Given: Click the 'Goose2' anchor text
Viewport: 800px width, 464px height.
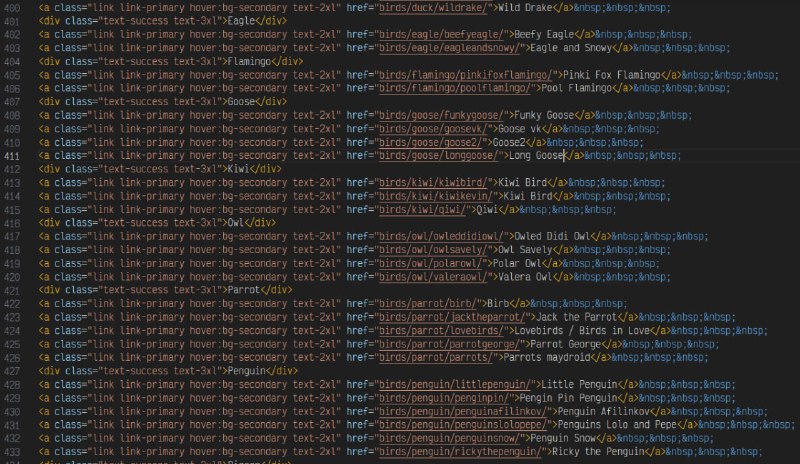Looking at the screenshot, I should (x=509, y=142).
